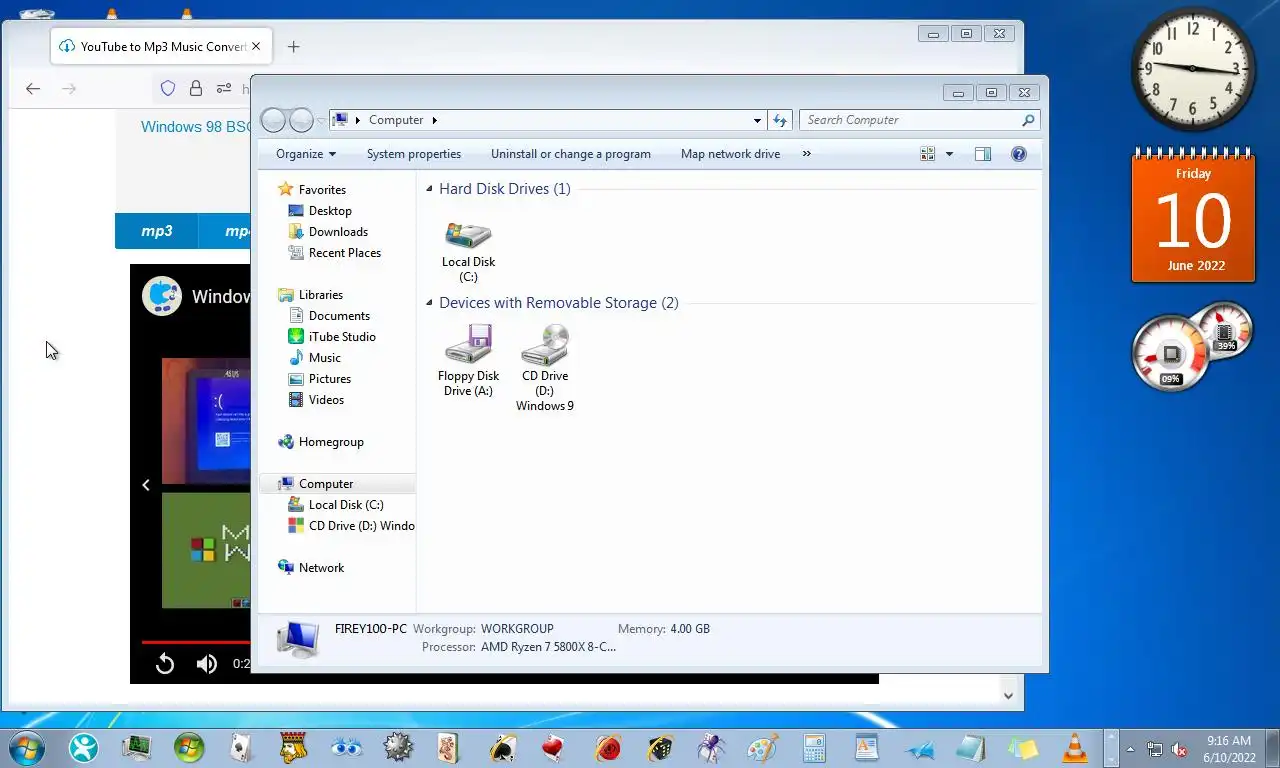Refresh the Computer folder address bar
1280x768 pixels.
point(780,120)
